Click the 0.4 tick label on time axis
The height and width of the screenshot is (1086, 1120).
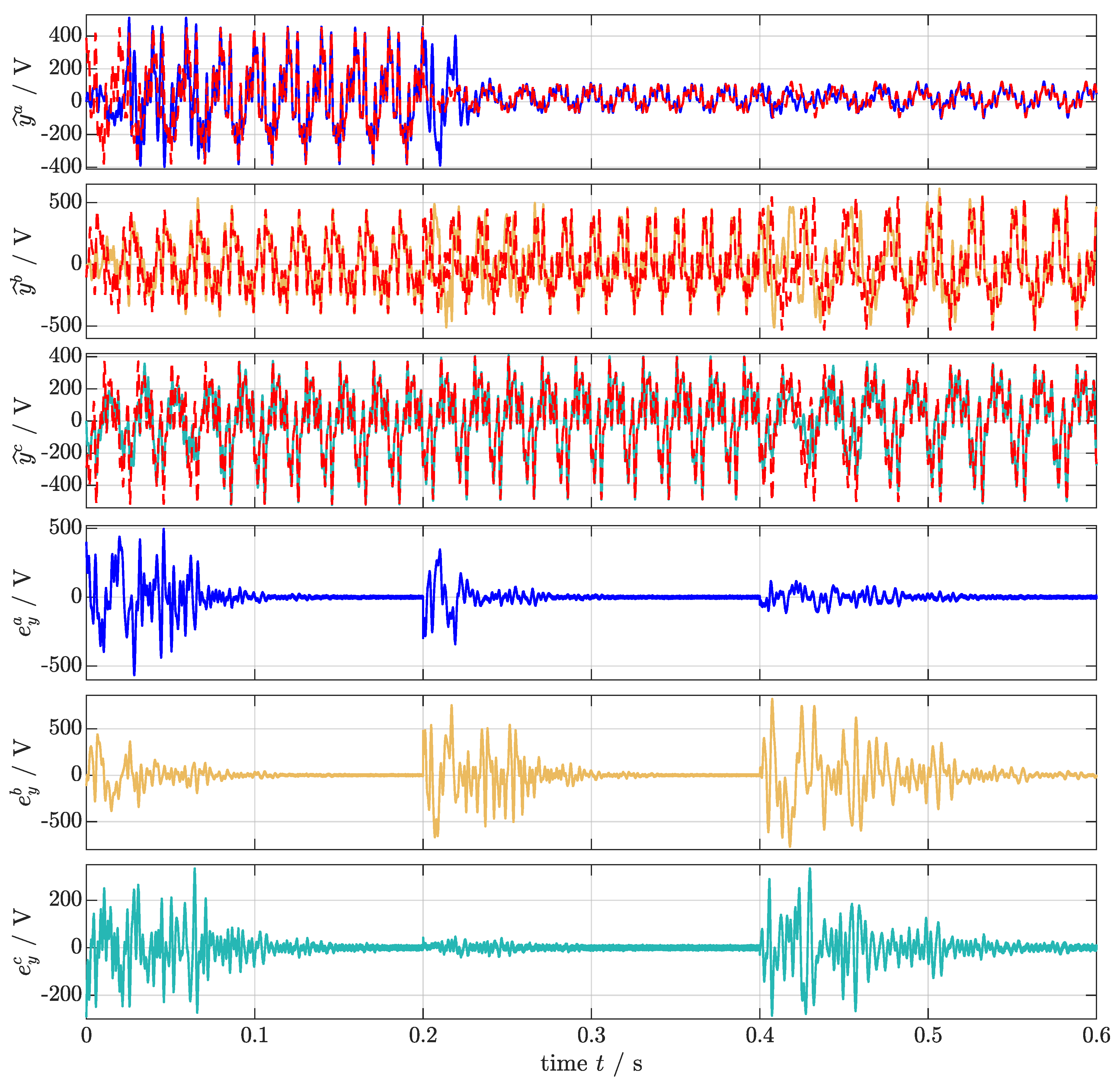[760, 1036]
